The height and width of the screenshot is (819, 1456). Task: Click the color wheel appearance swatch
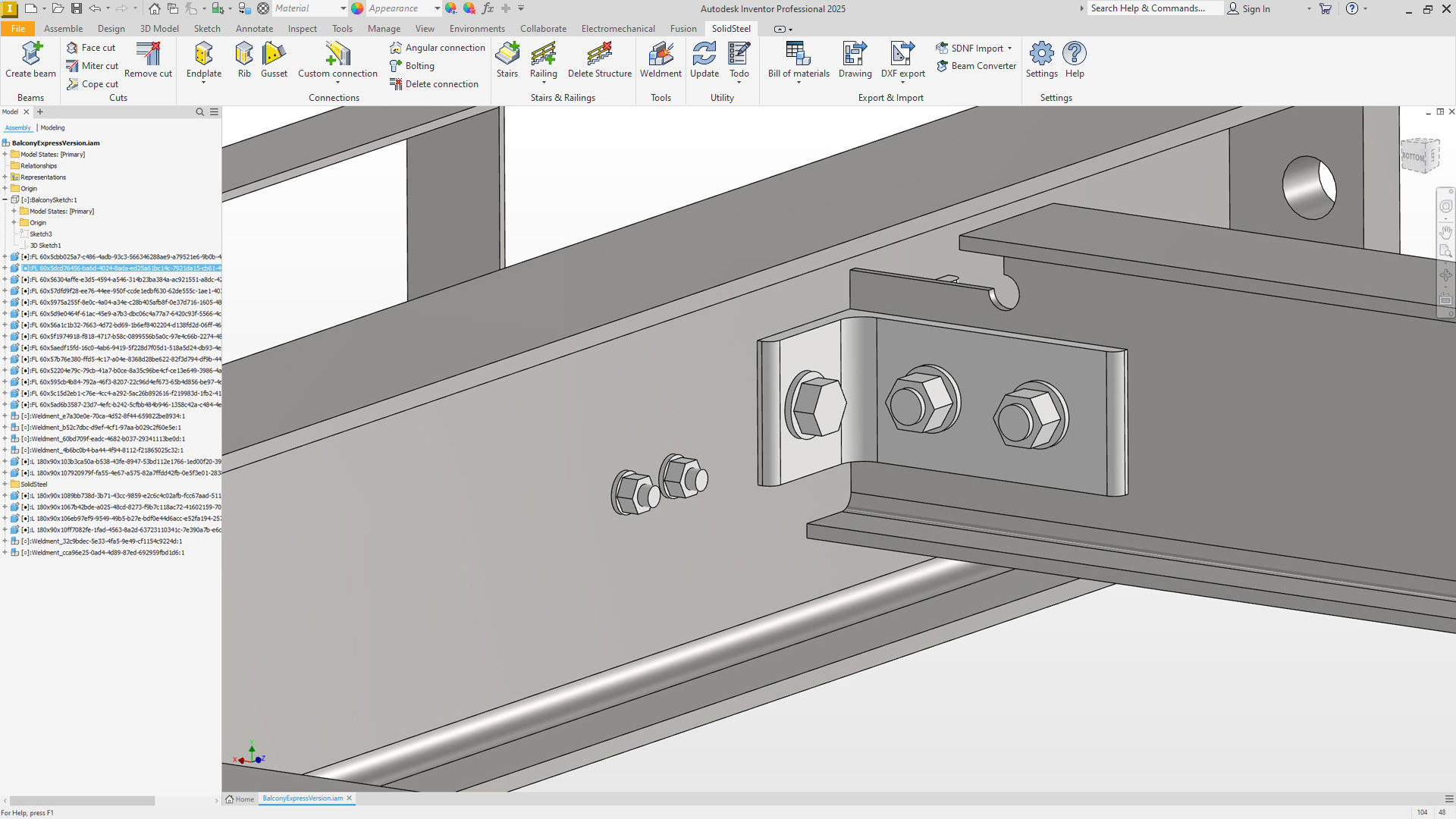click(x=357, y=8)
